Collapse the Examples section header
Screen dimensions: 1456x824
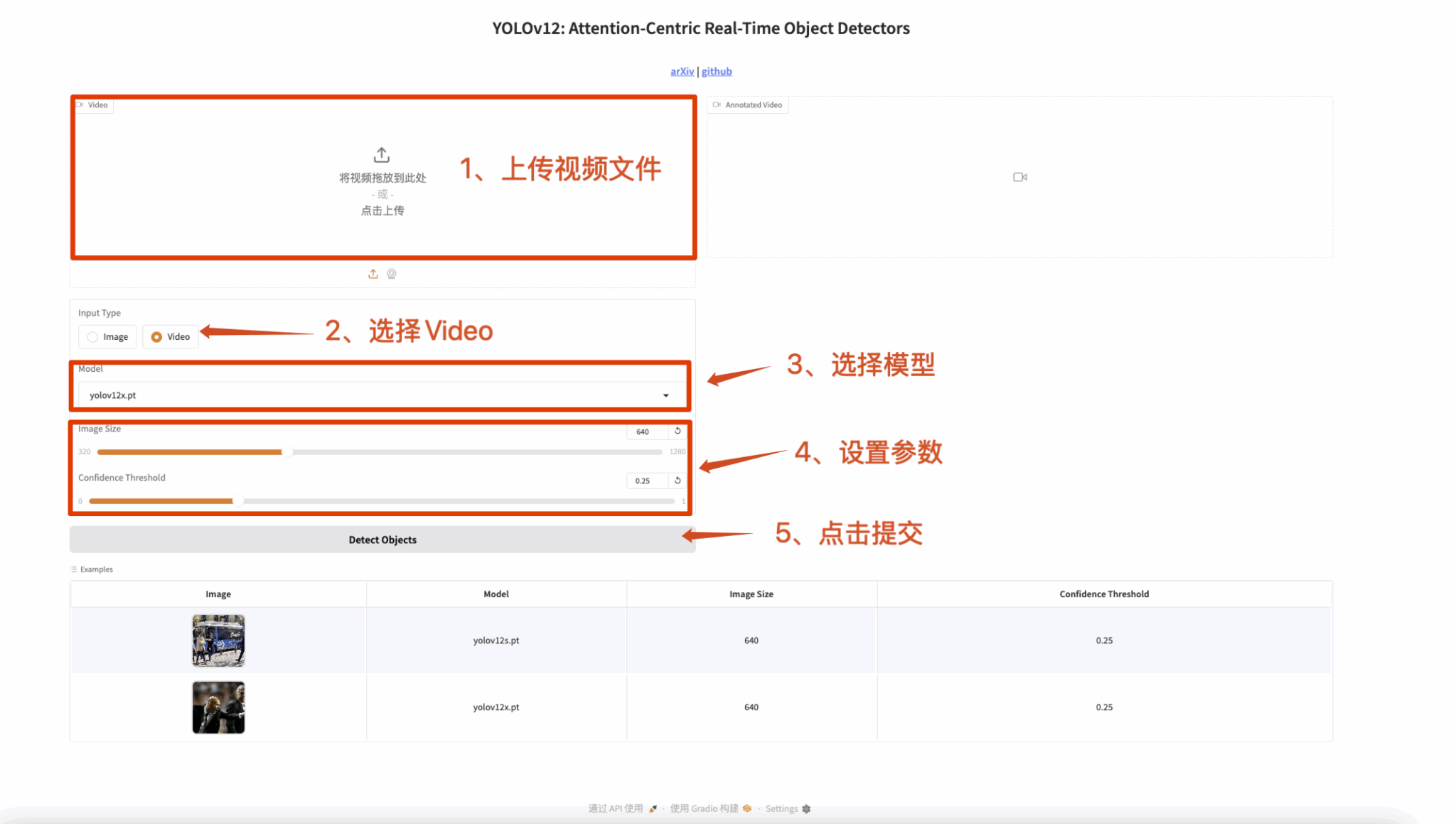[92, 569]
